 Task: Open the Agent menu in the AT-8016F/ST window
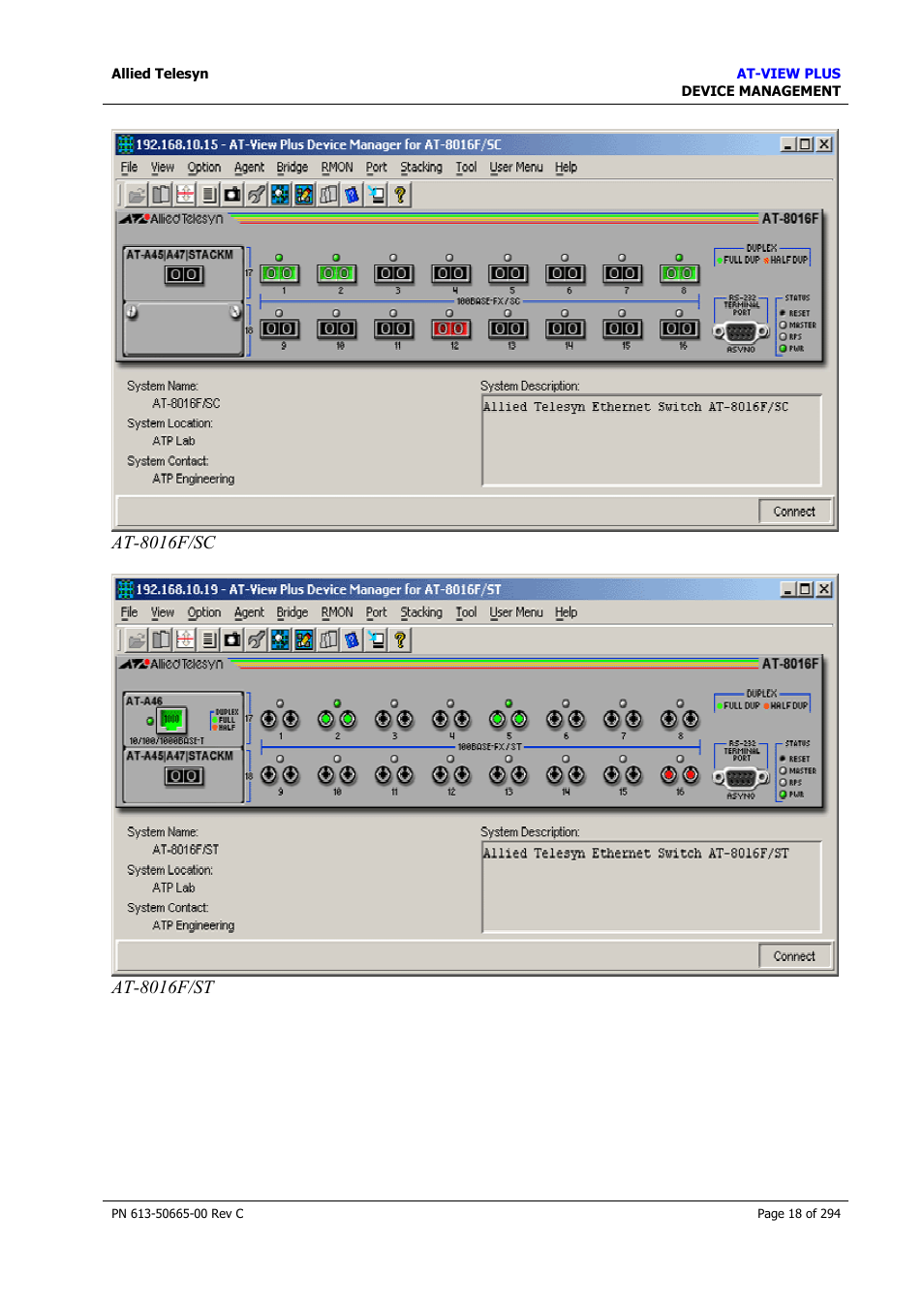point(249,612)
